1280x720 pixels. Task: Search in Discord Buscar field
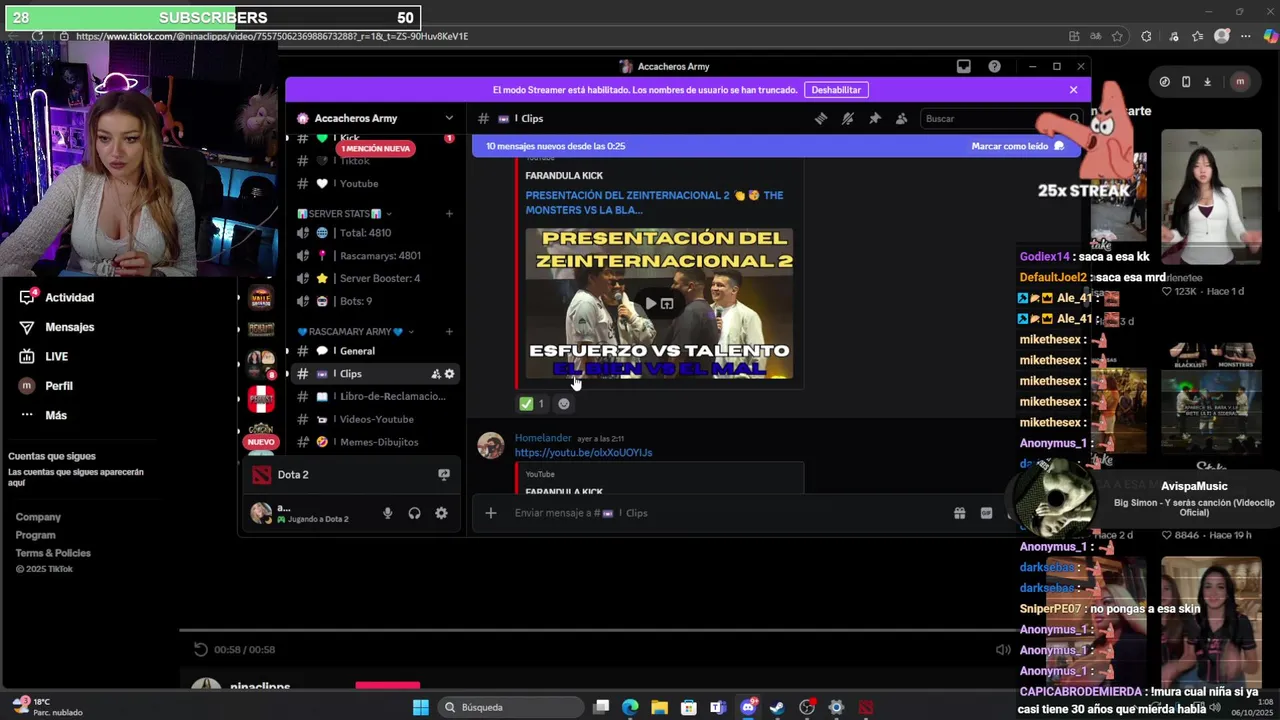click(1000, 118)
